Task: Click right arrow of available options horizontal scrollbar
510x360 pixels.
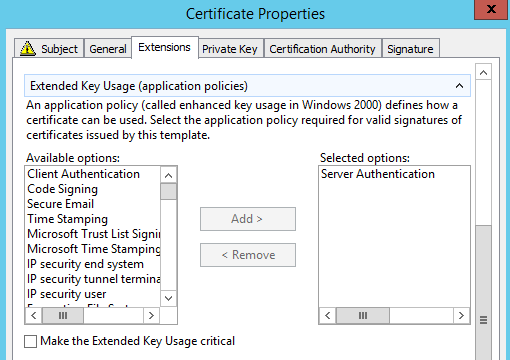Action: (x=151, y=315)
